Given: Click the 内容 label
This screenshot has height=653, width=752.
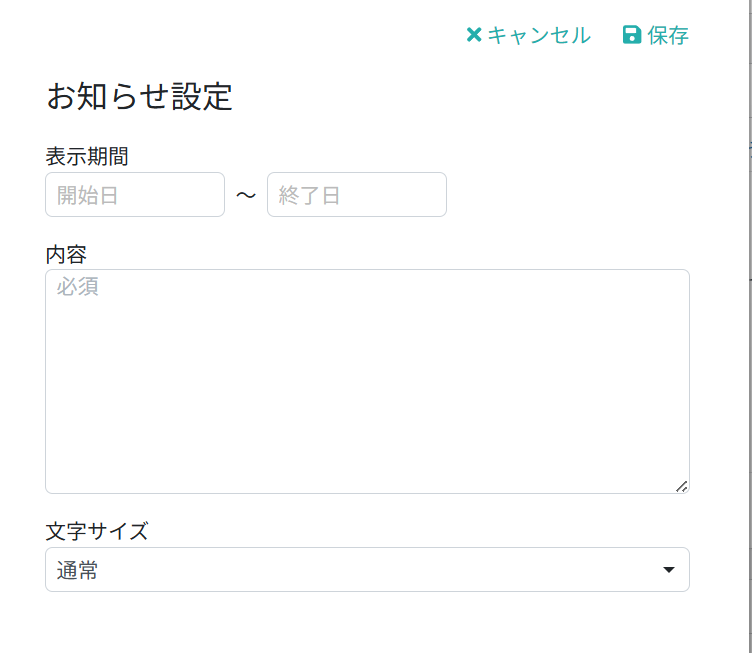Looking at the screenshot, I should click(66, 254).
